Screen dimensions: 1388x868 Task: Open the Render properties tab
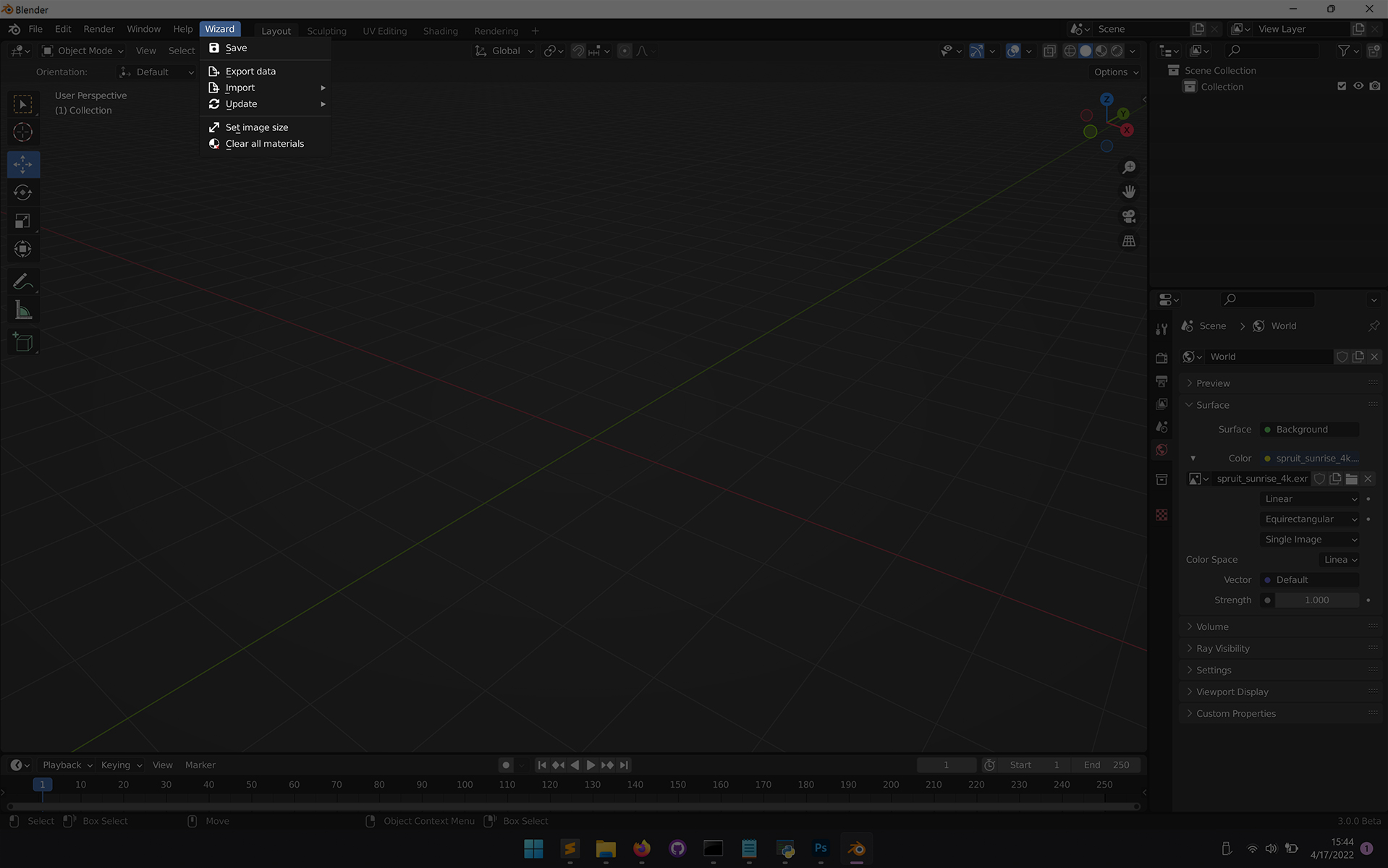click(x=1161, y=358)
